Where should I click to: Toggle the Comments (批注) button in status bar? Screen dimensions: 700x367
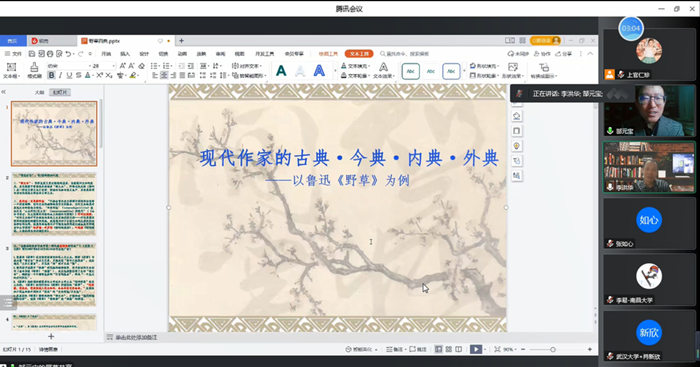coord(418,349)
